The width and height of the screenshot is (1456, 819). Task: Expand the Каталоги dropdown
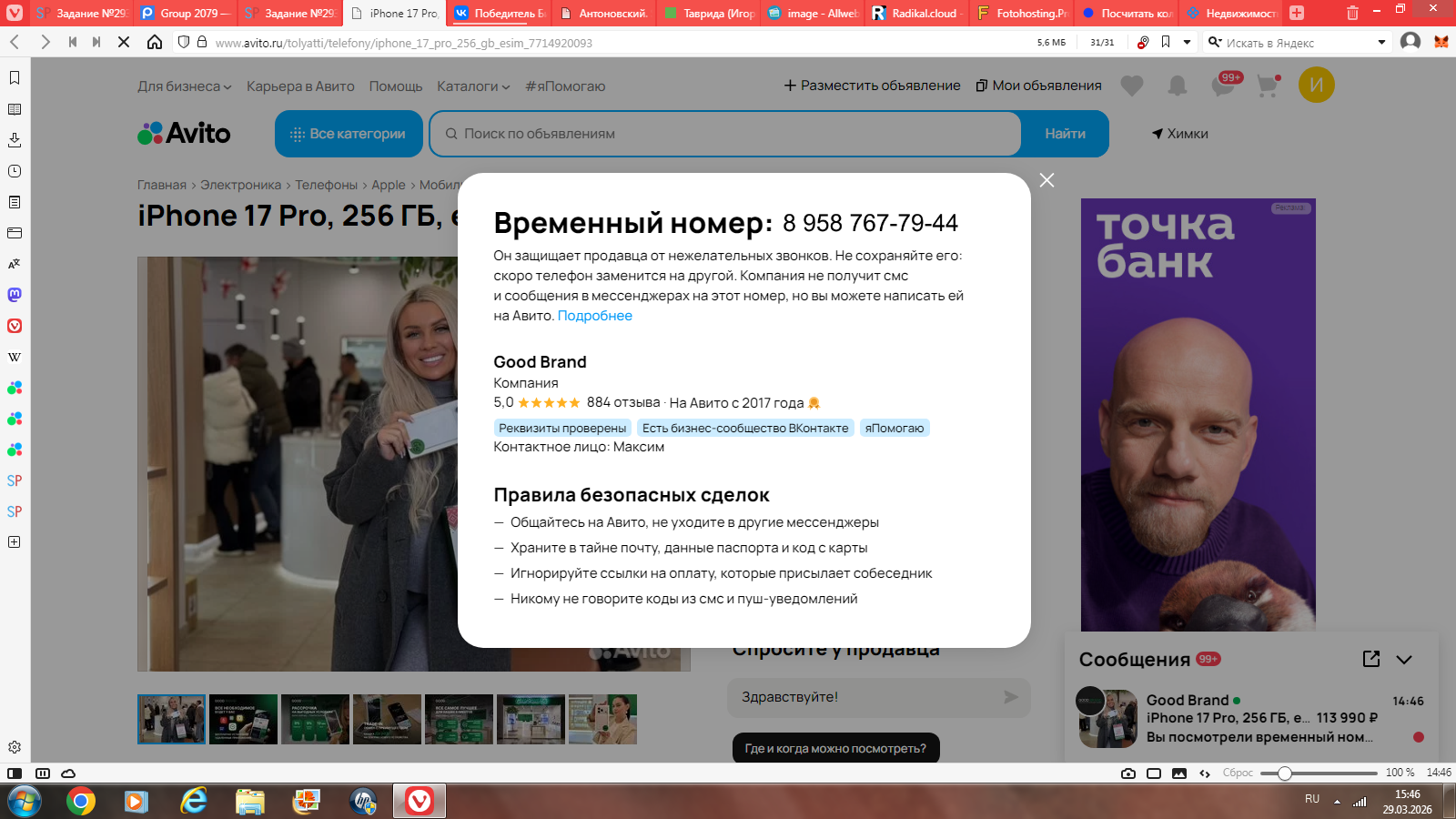tap(473, 86)
